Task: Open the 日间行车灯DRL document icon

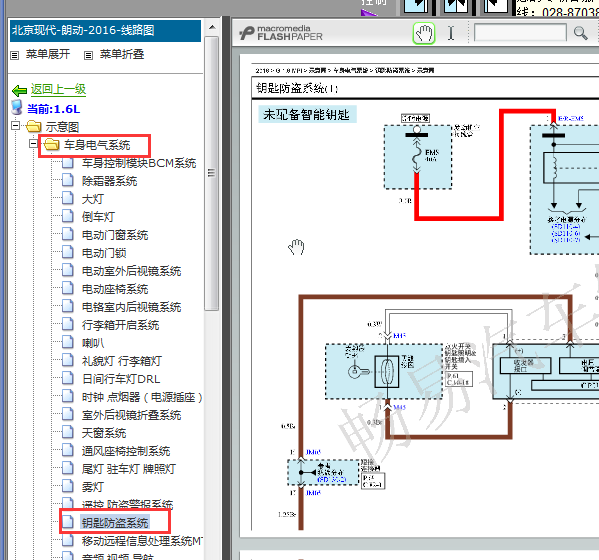Action: [x=68, y=378]
